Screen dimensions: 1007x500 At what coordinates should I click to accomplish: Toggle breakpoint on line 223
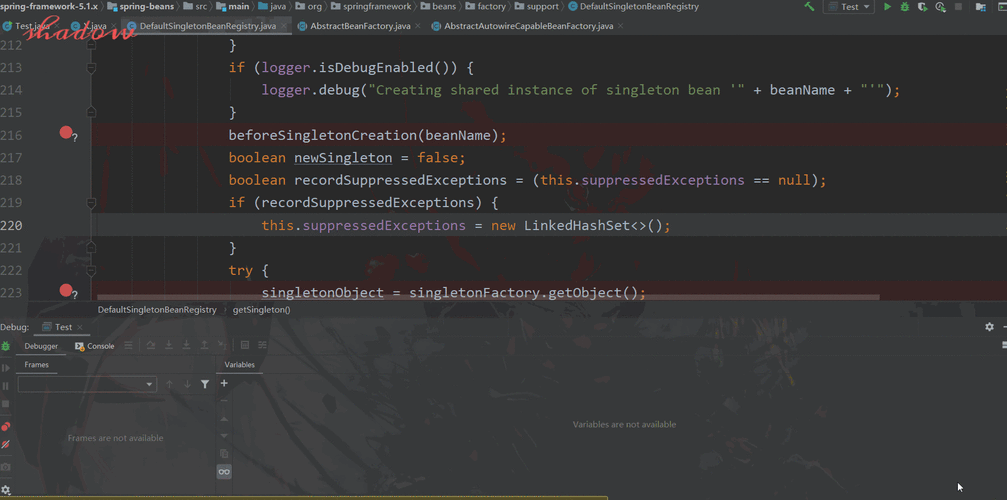pos(66,290)
